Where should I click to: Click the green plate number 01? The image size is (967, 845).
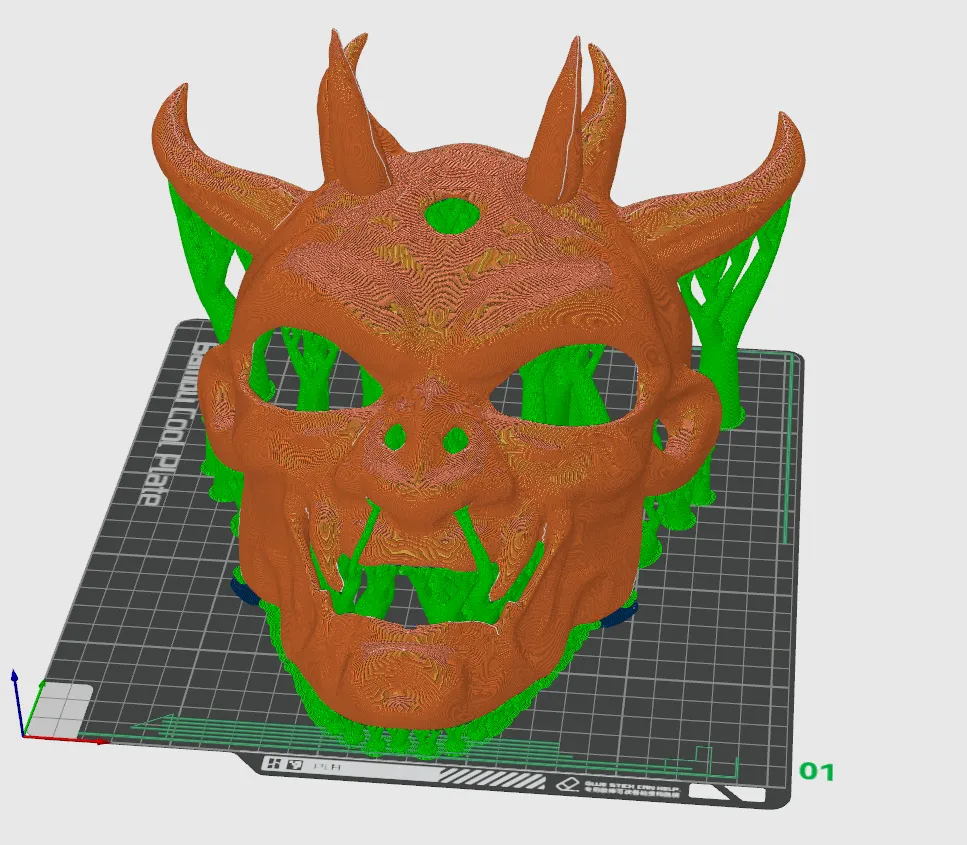[817, 771]
